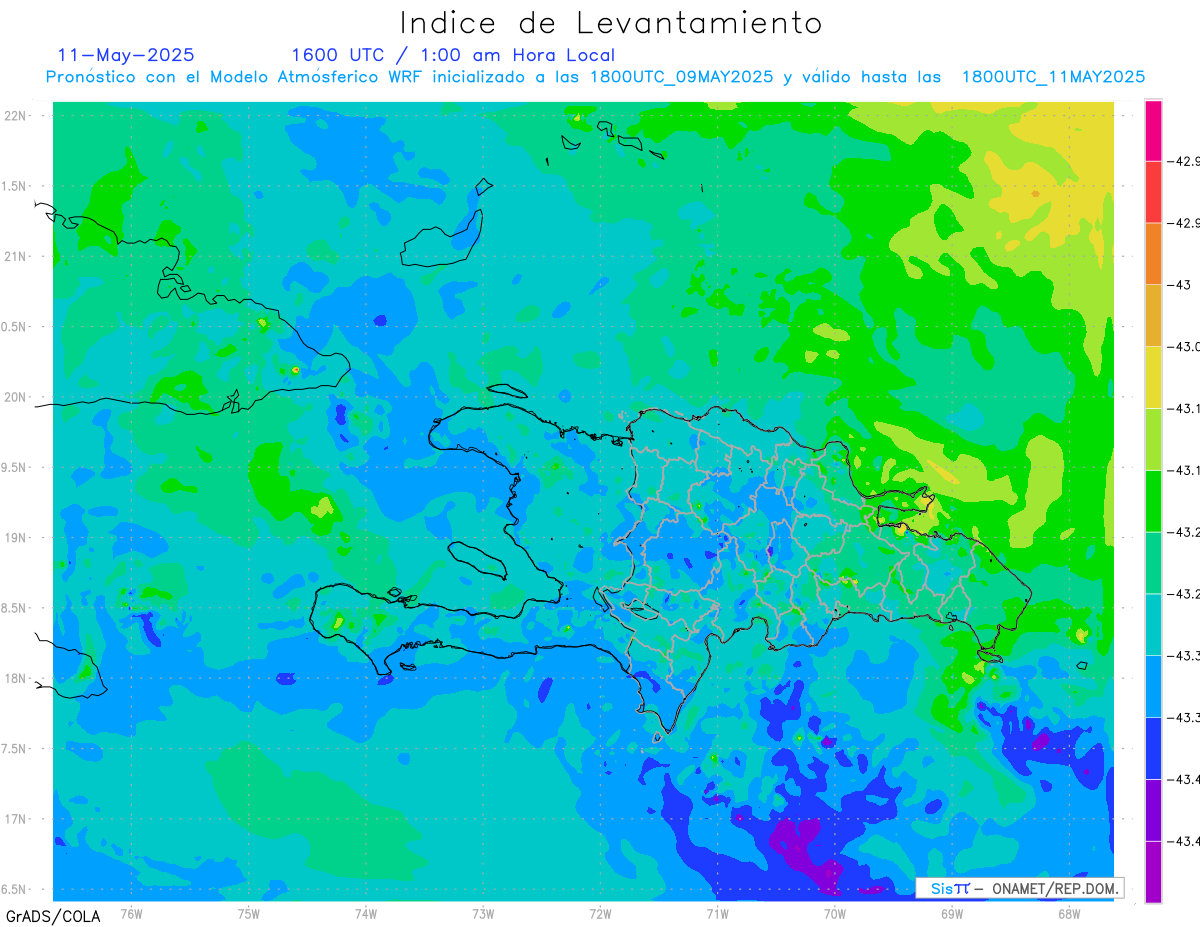
Task: Pick the orange swatch in the color legend
Action: coord(1153,254)
